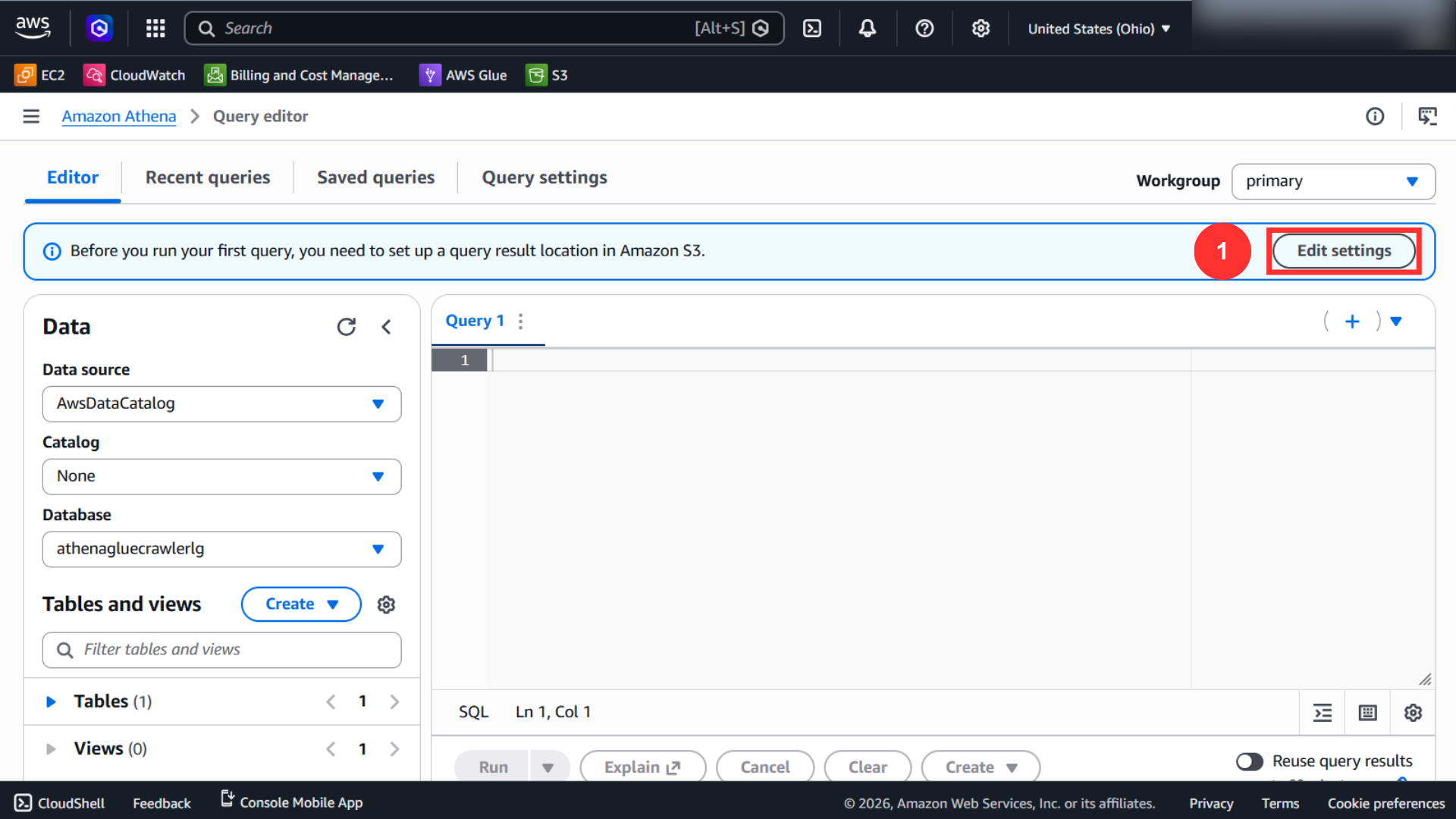Open editor preferences gear in footer
This screenshot has width=1456, height=819.
click(x=1414, y=713)
